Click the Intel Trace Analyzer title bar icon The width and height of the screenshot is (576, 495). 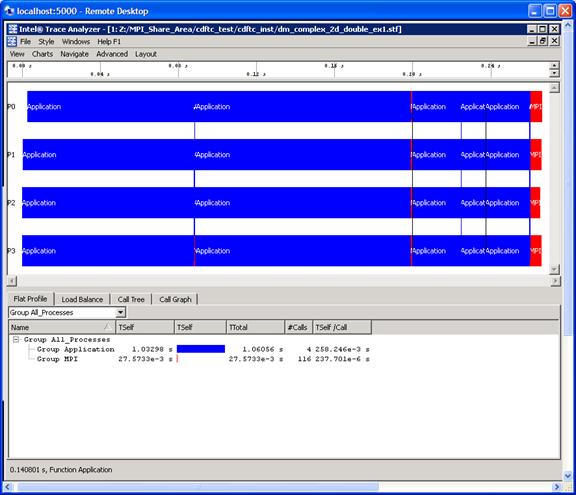pyautogui.click(x=13, y=29)
